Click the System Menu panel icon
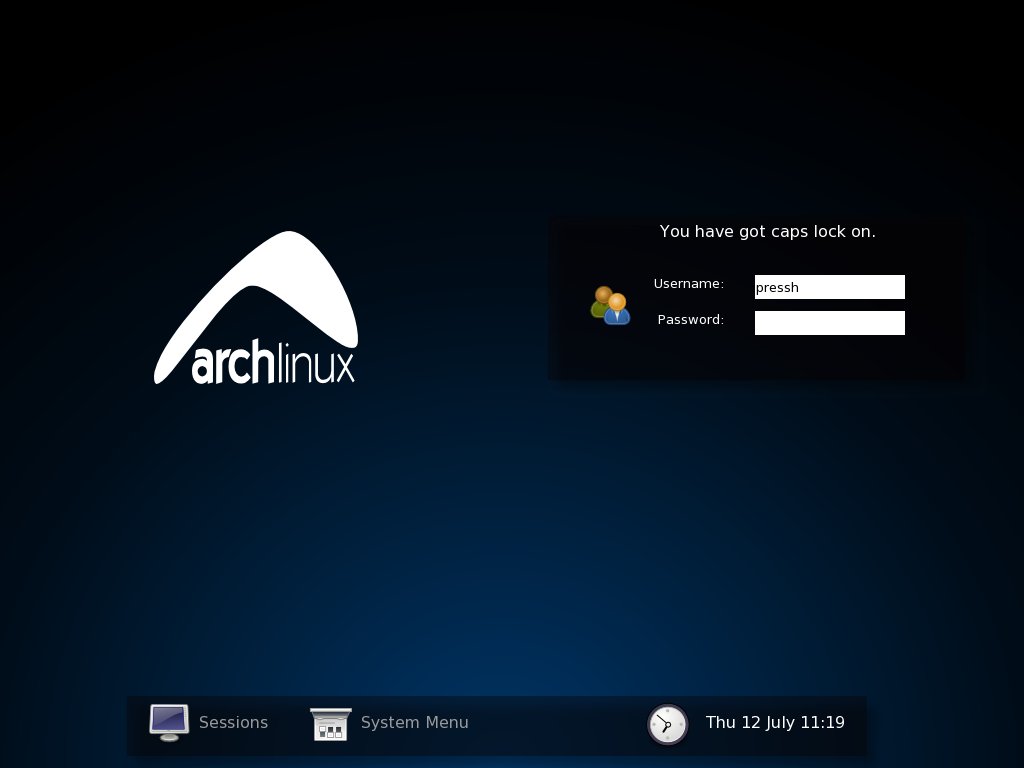1024x768 pixels. 330,724
